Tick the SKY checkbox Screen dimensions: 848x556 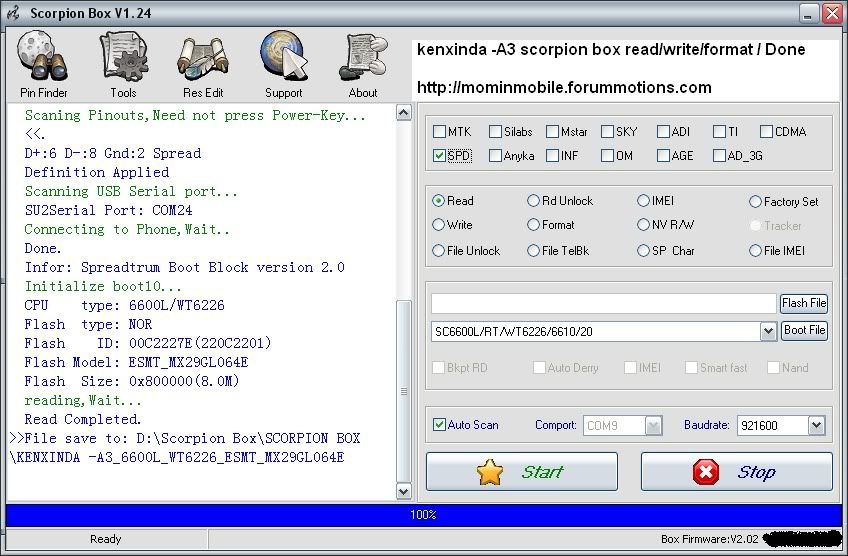(x=607, y=132)
